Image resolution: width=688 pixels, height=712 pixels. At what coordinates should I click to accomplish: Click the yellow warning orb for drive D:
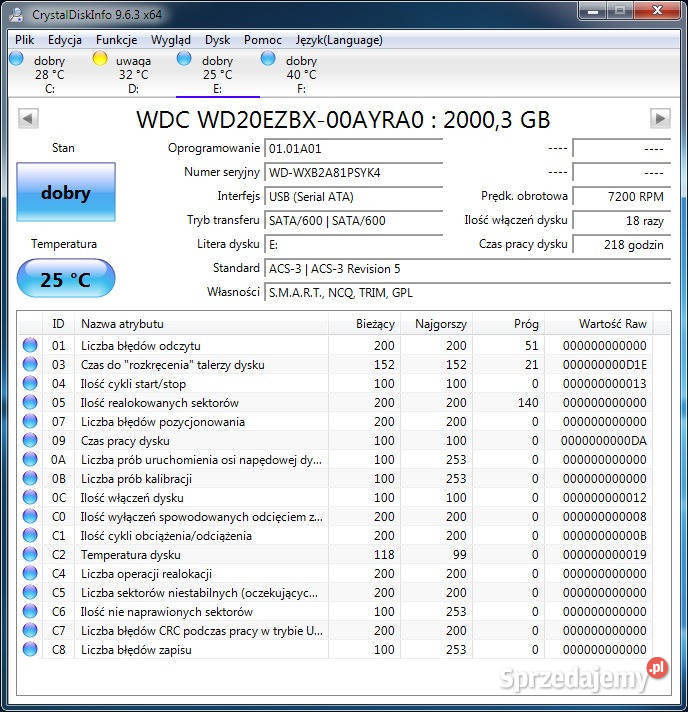(x=100, y=59)
